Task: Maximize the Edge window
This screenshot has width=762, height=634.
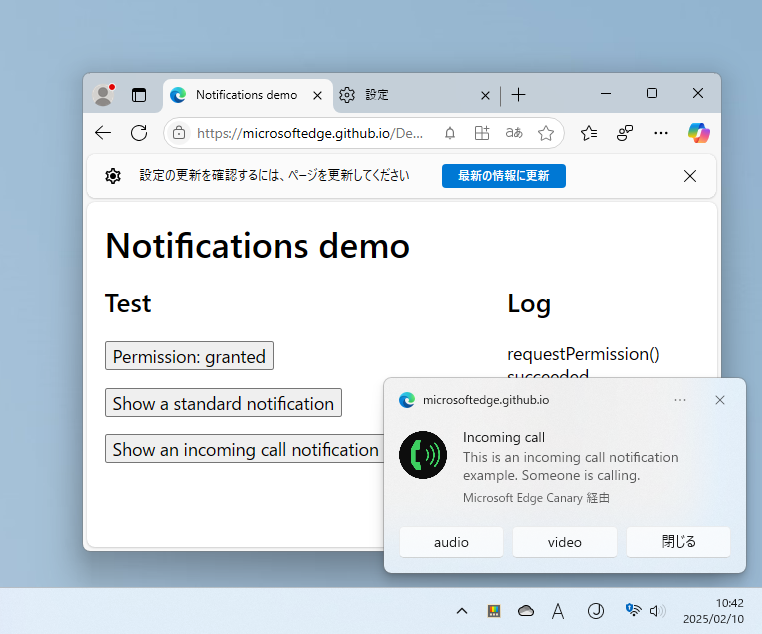Action: (652, 93)
